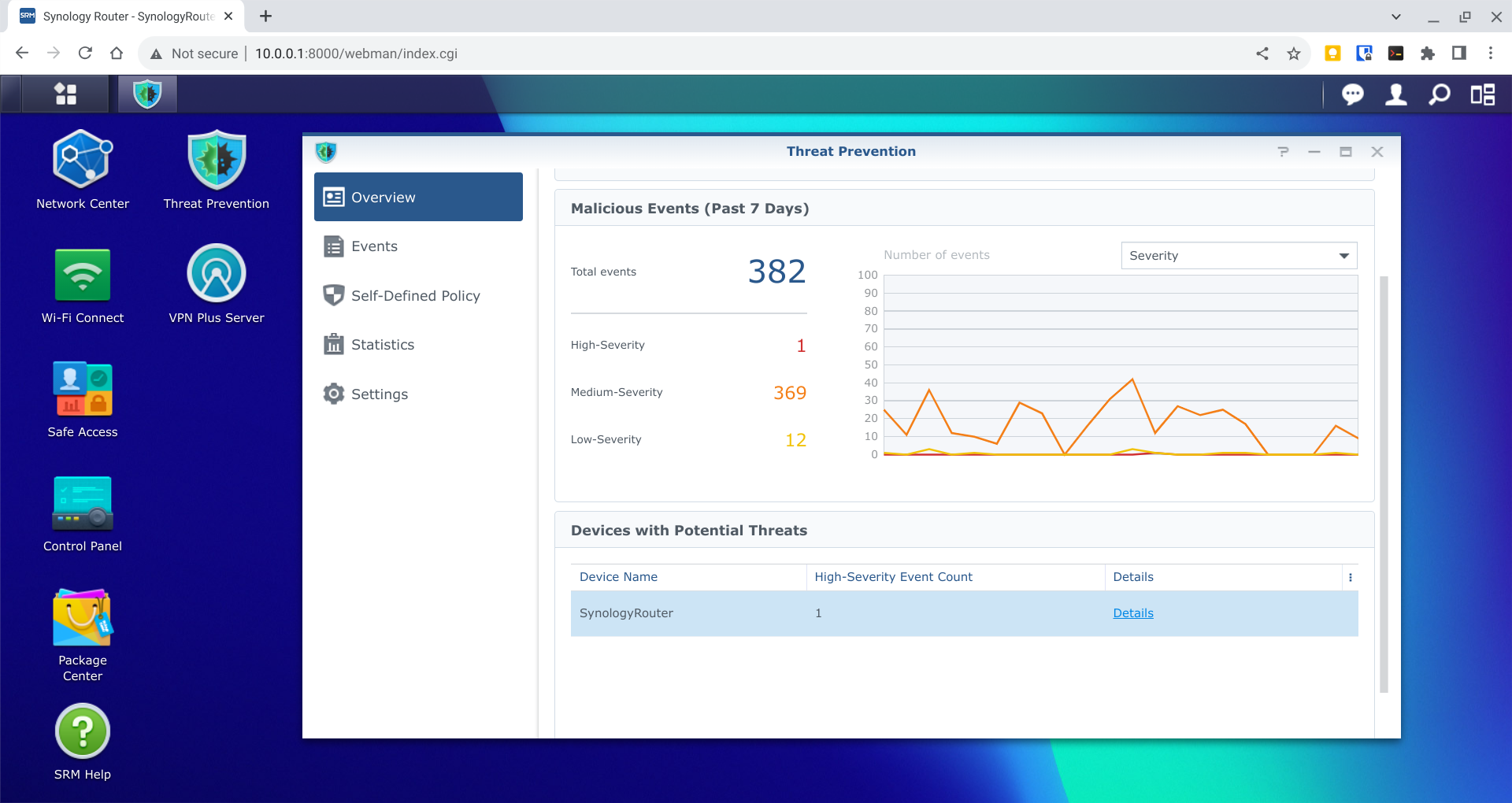Open the tab search chevron
This screenshot has width=1512, height=803.
click(x=1395, y=17)
